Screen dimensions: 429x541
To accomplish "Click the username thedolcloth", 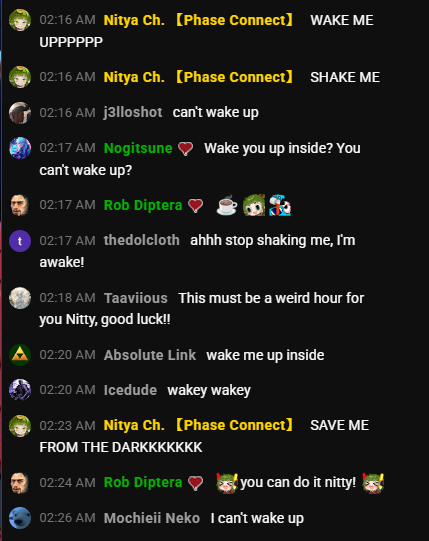I will [x=142, y=240].
